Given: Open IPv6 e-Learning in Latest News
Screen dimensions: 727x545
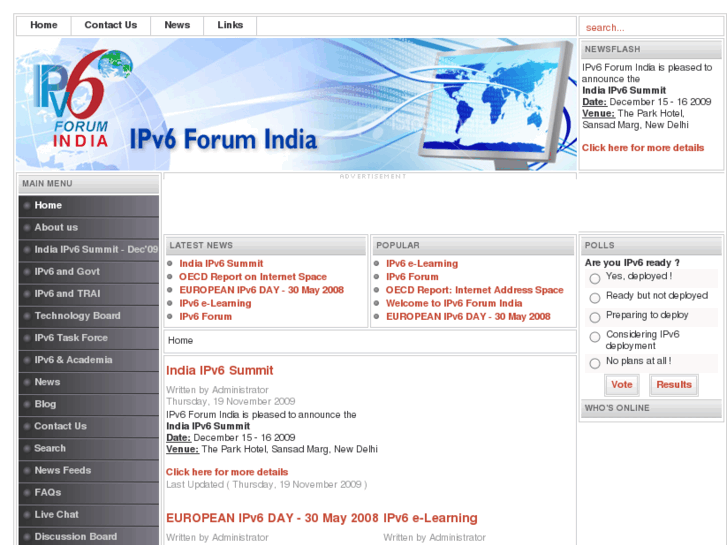Looking at the screenshot, I should pos(215,303).
